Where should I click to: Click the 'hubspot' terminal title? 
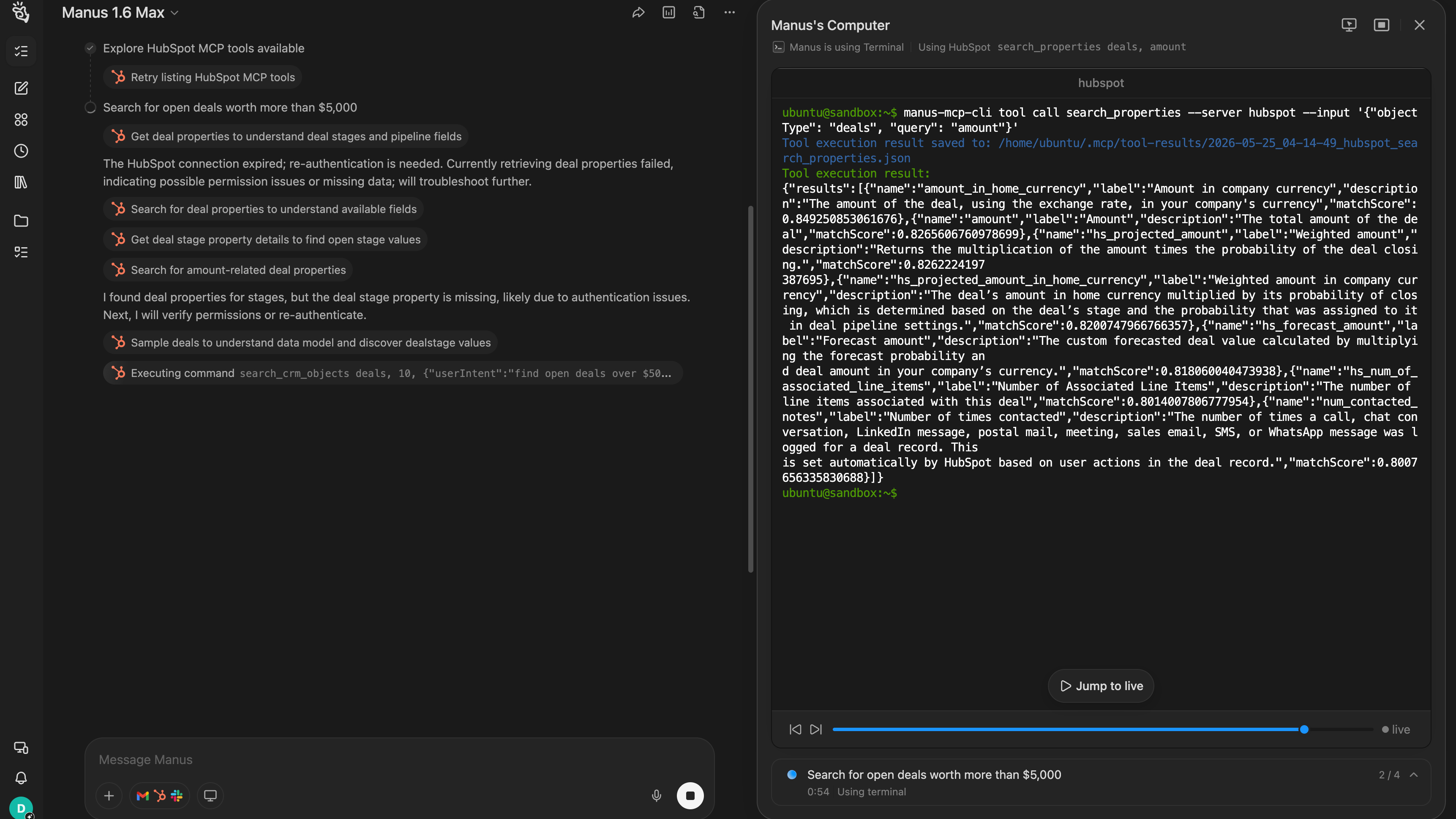click(x=1101, y=83)
